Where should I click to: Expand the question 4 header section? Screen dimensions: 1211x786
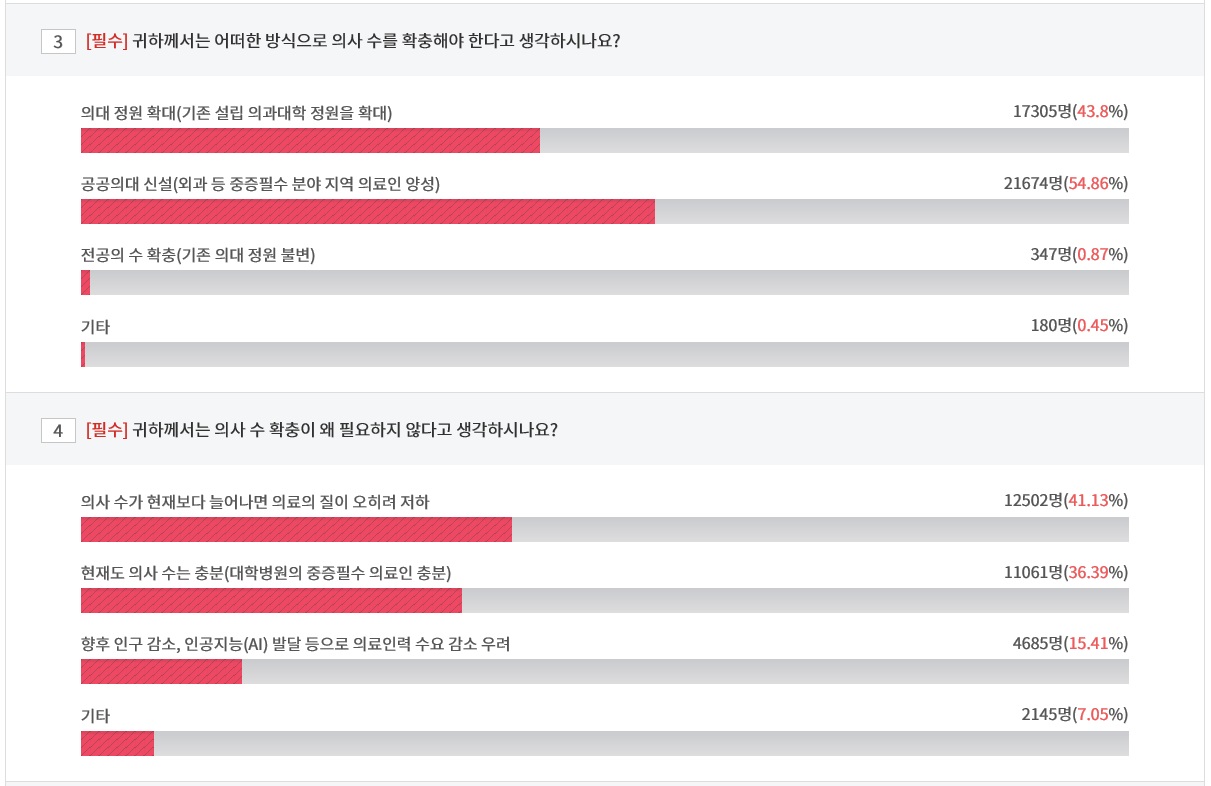(600, 429)
